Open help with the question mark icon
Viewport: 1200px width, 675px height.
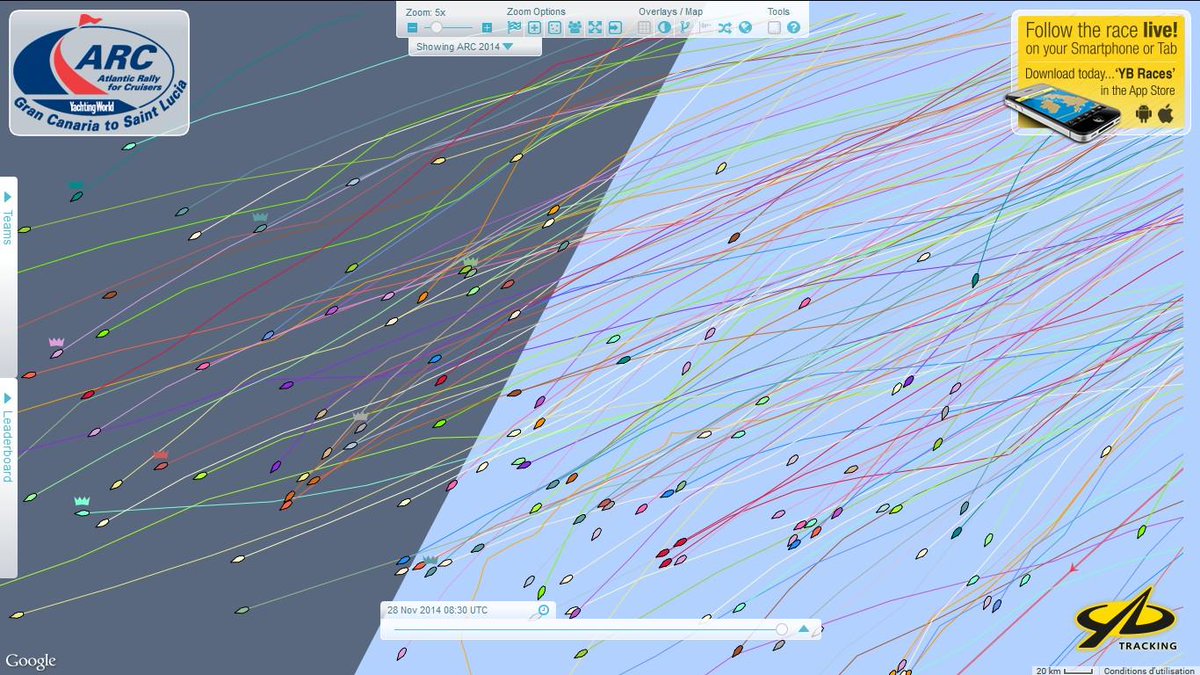coord(794,28)
